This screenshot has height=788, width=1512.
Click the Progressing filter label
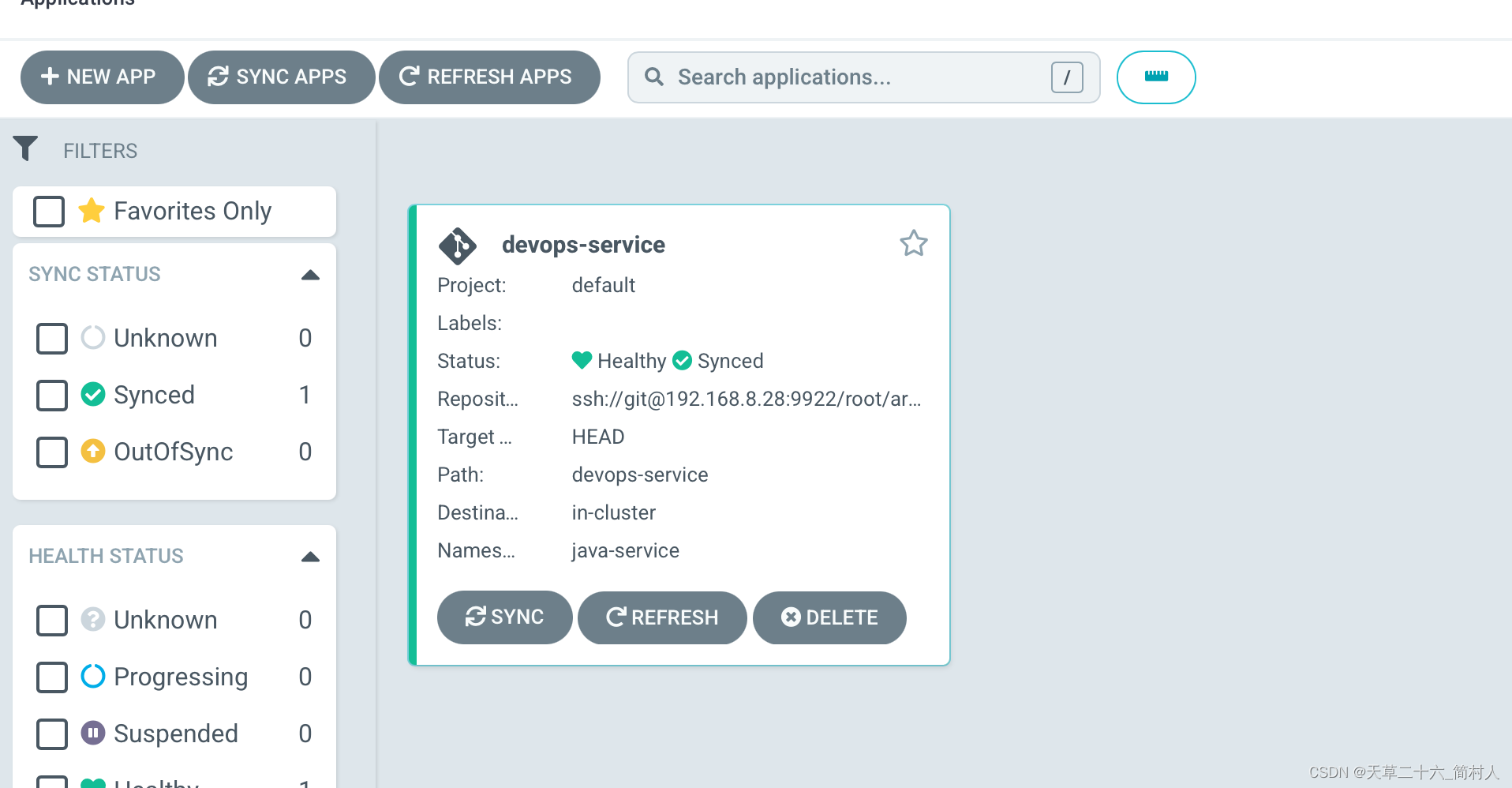click(x=181, y=677)
